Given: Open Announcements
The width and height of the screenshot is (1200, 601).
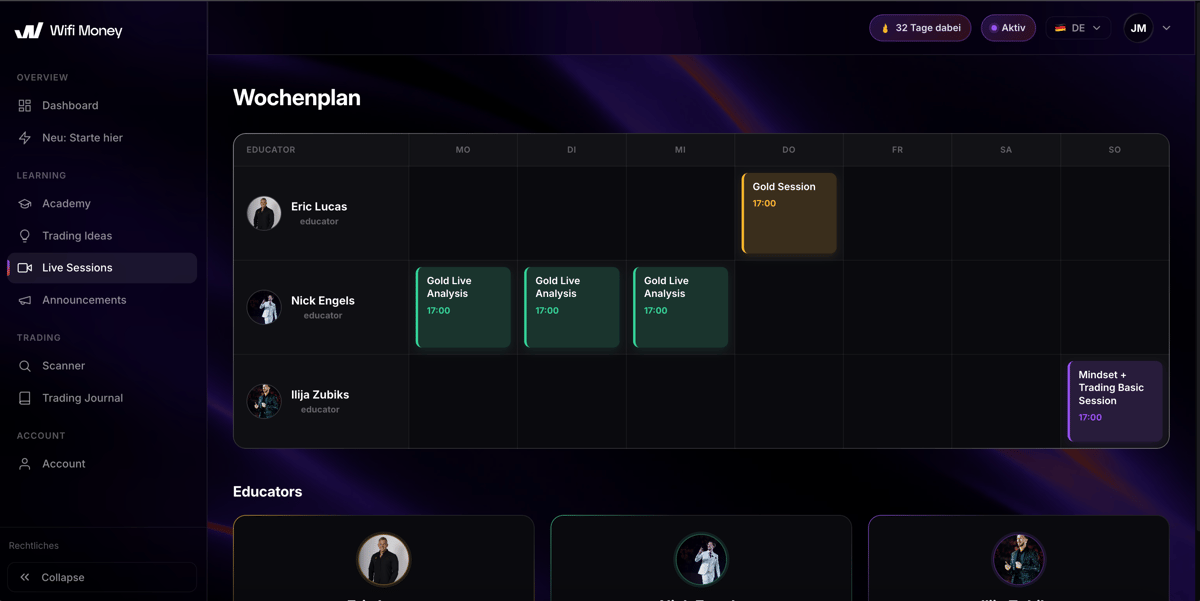Looking at the screenshot, I should [x=102, y=300].
